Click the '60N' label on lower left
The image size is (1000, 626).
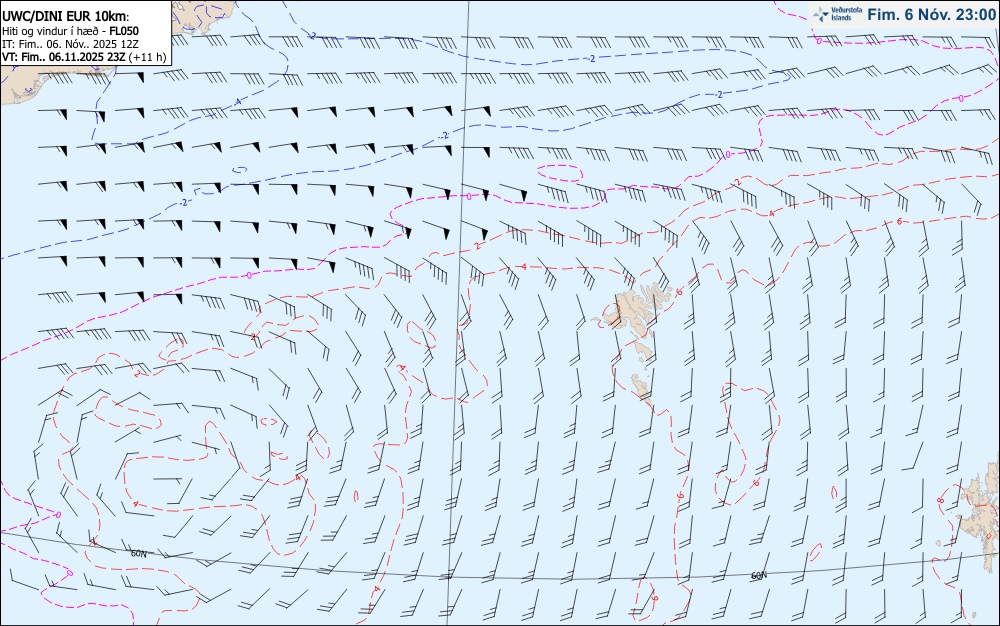pyautogui.click(x=138, y=553)
